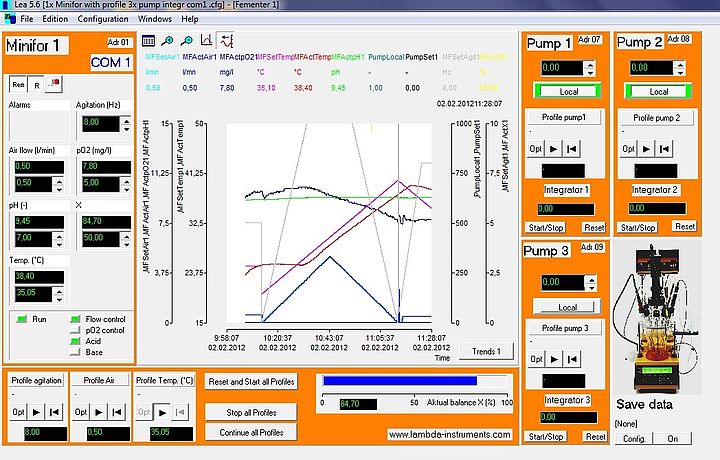Screen dimensions: 720x460
Task: Adjust the Agitation (Hz) stepper arrows
Action: [x=126, y=124]
